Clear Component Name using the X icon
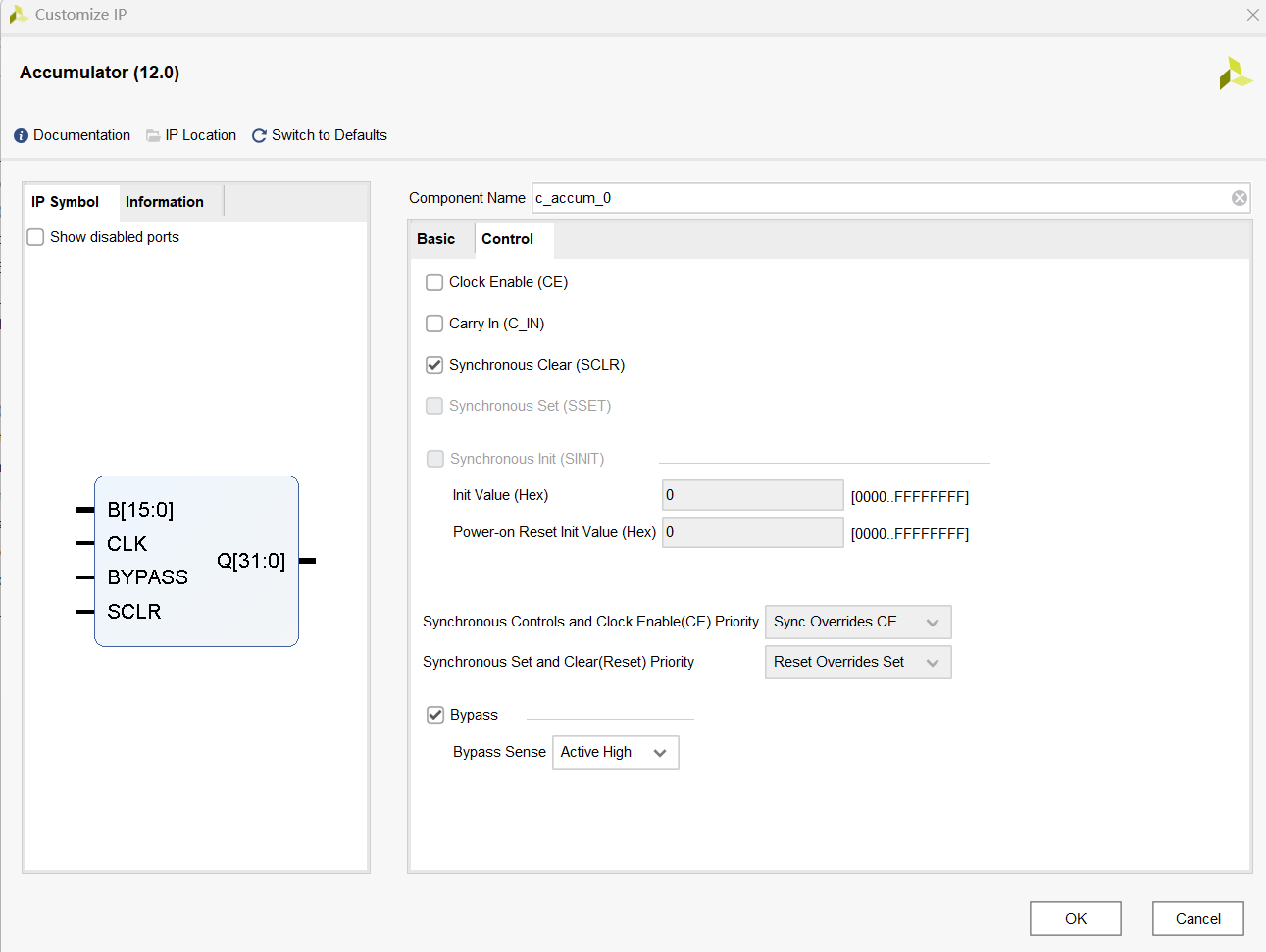 coord(1239,197)
